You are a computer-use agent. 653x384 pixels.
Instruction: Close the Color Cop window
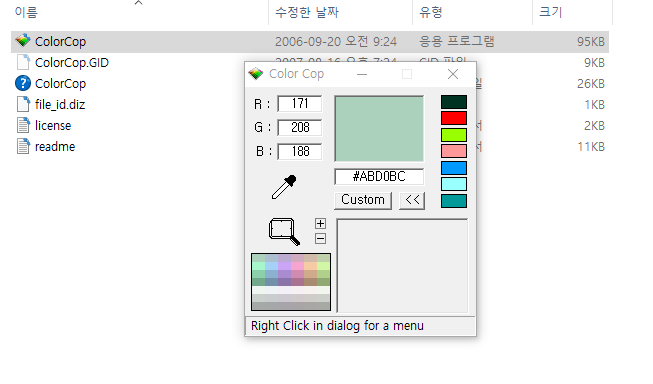coord(453,74)
